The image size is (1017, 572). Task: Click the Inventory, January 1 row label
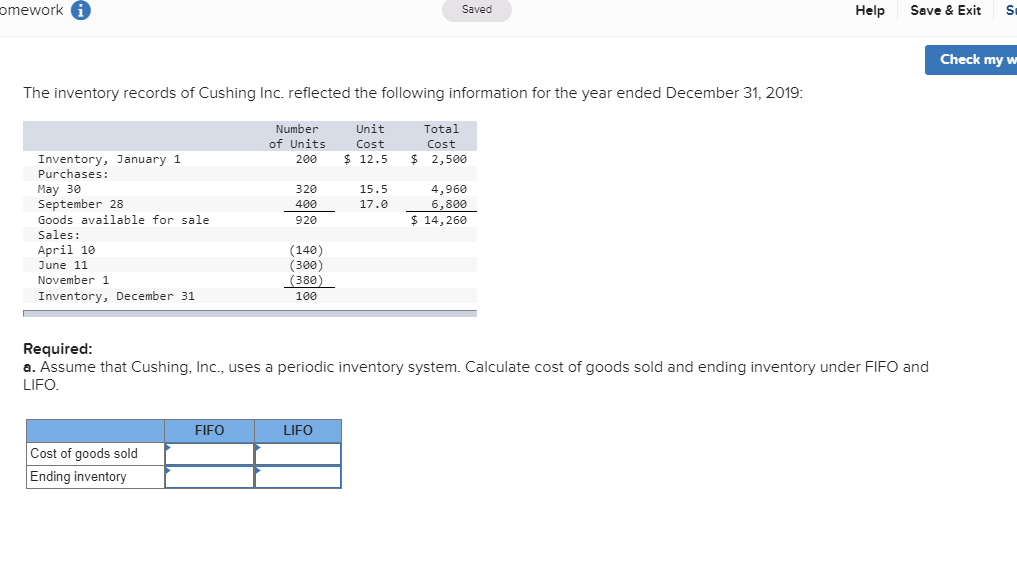[109, 160]
